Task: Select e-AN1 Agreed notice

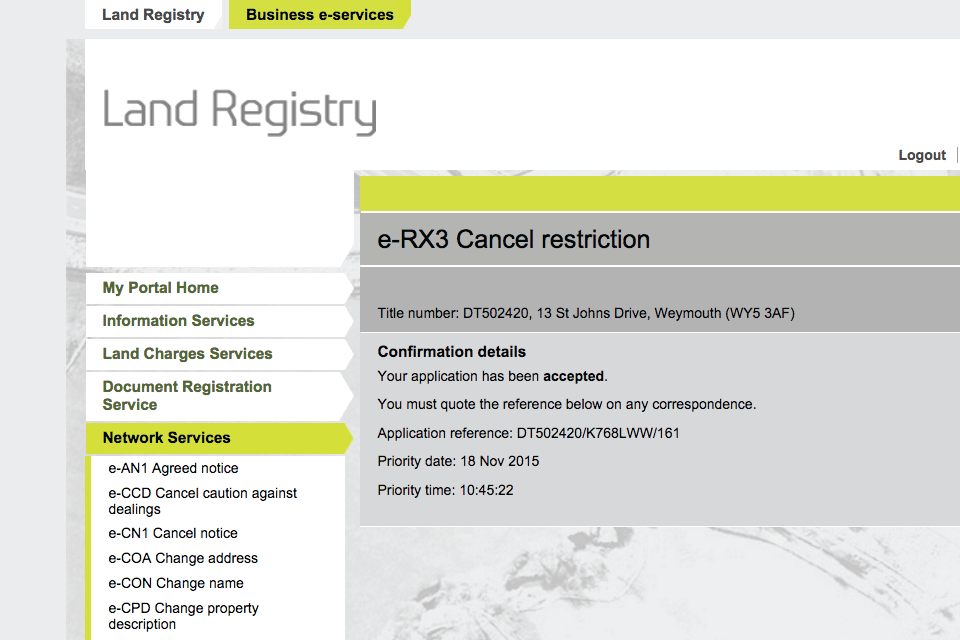Action: point(173,468)
